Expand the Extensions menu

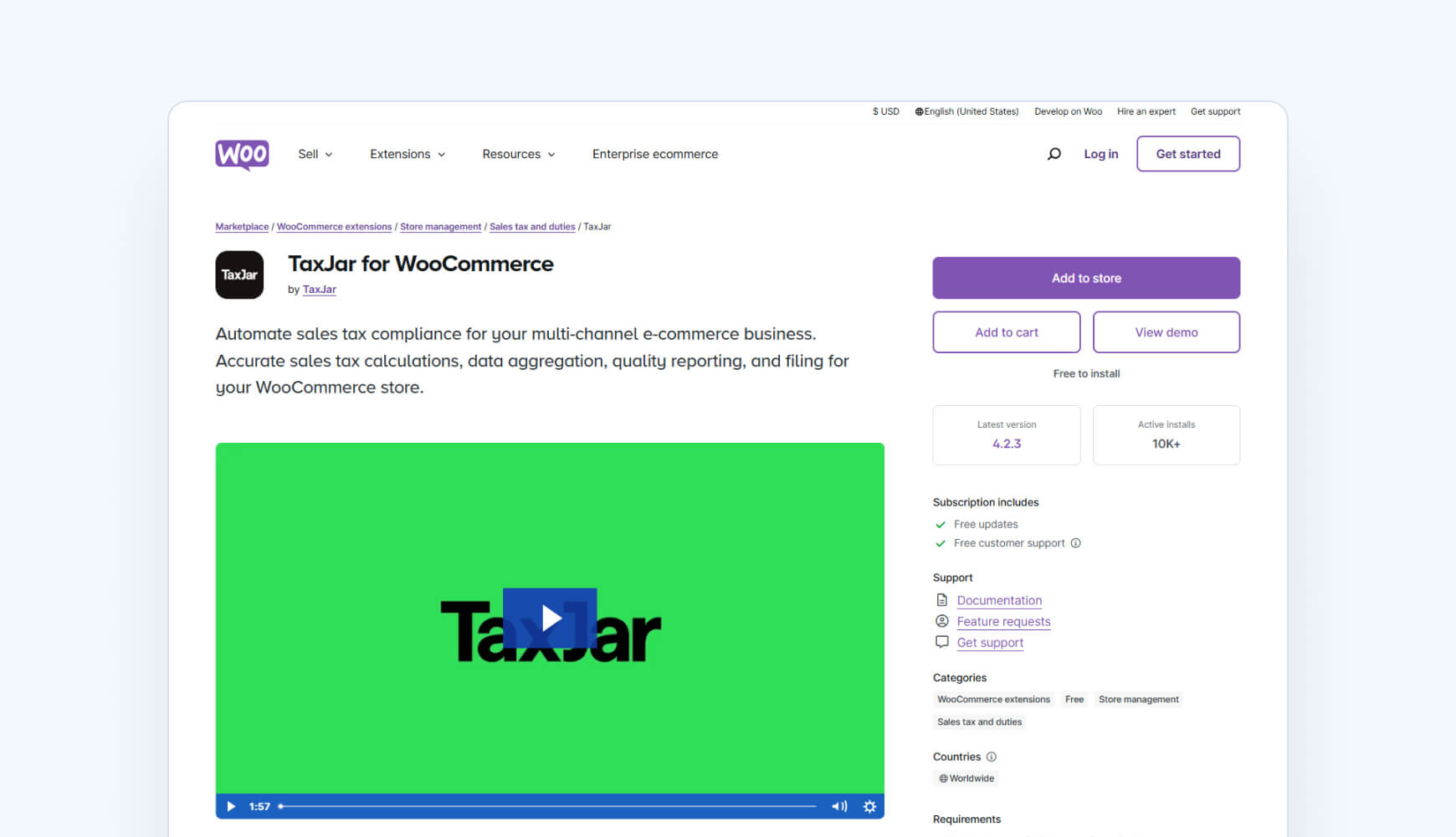(408, 154)
